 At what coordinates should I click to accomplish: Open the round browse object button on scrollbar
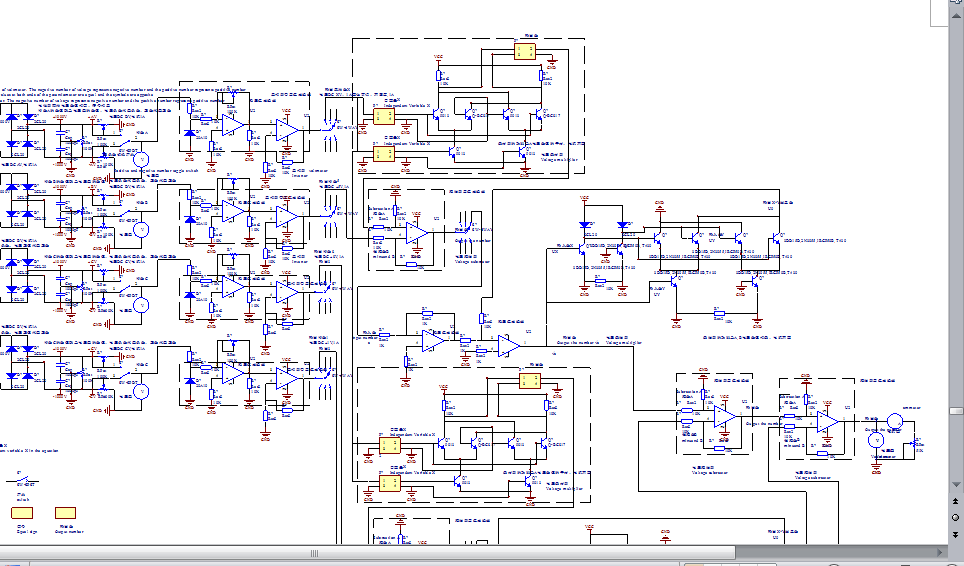pyautogui.click(x=956, y=517)
